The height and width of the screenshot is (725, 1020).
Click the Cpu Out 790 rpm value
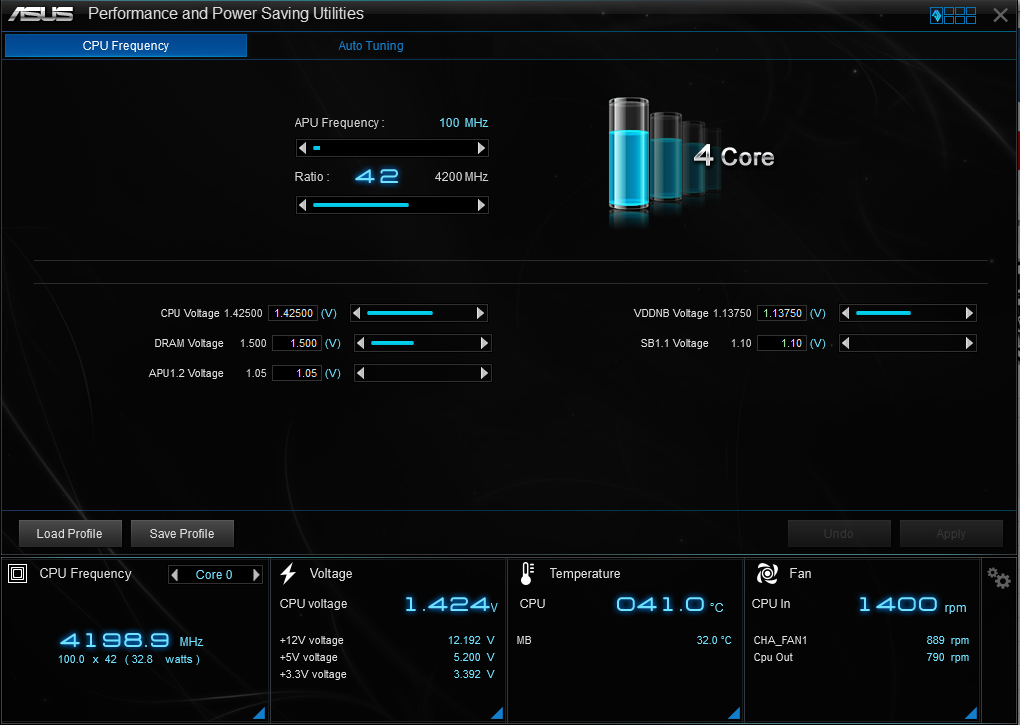tap(948, 657)
